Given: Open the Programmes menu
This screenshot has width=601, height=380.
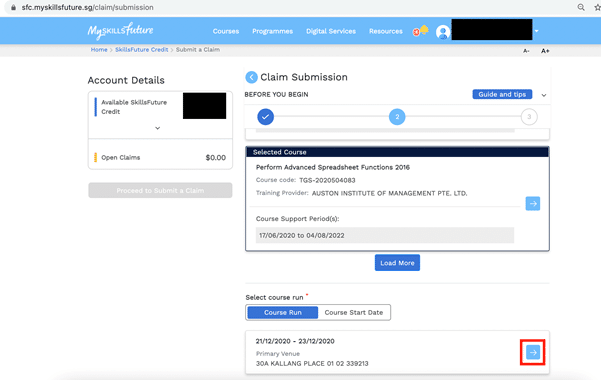Looking at the screenshot, I should (x=273, y=31).
